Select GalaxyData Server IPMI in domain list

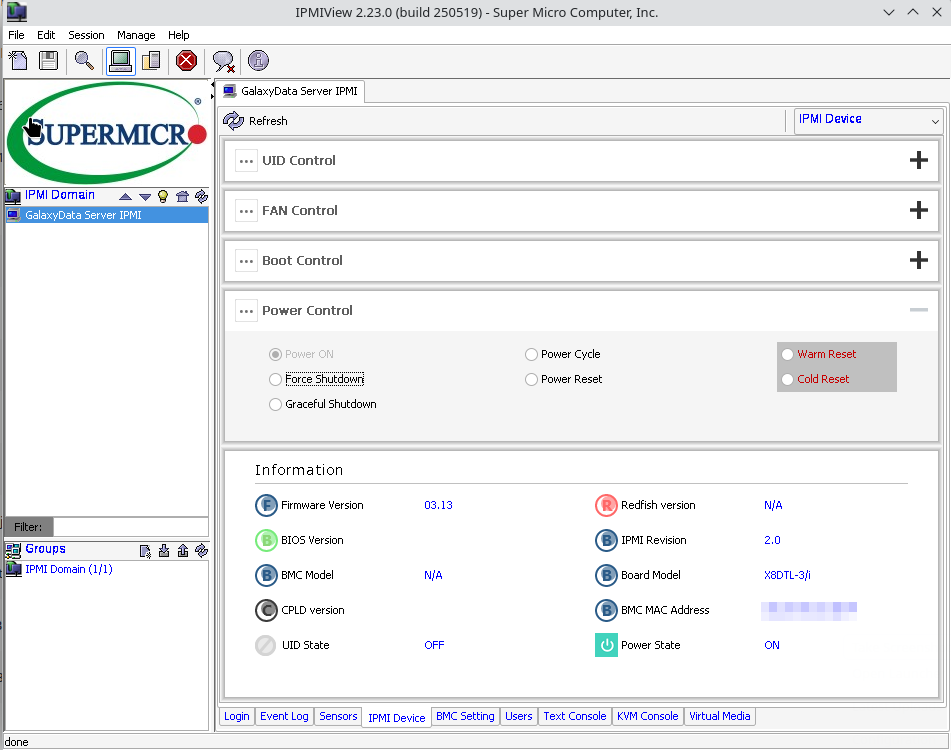[107, 215]
